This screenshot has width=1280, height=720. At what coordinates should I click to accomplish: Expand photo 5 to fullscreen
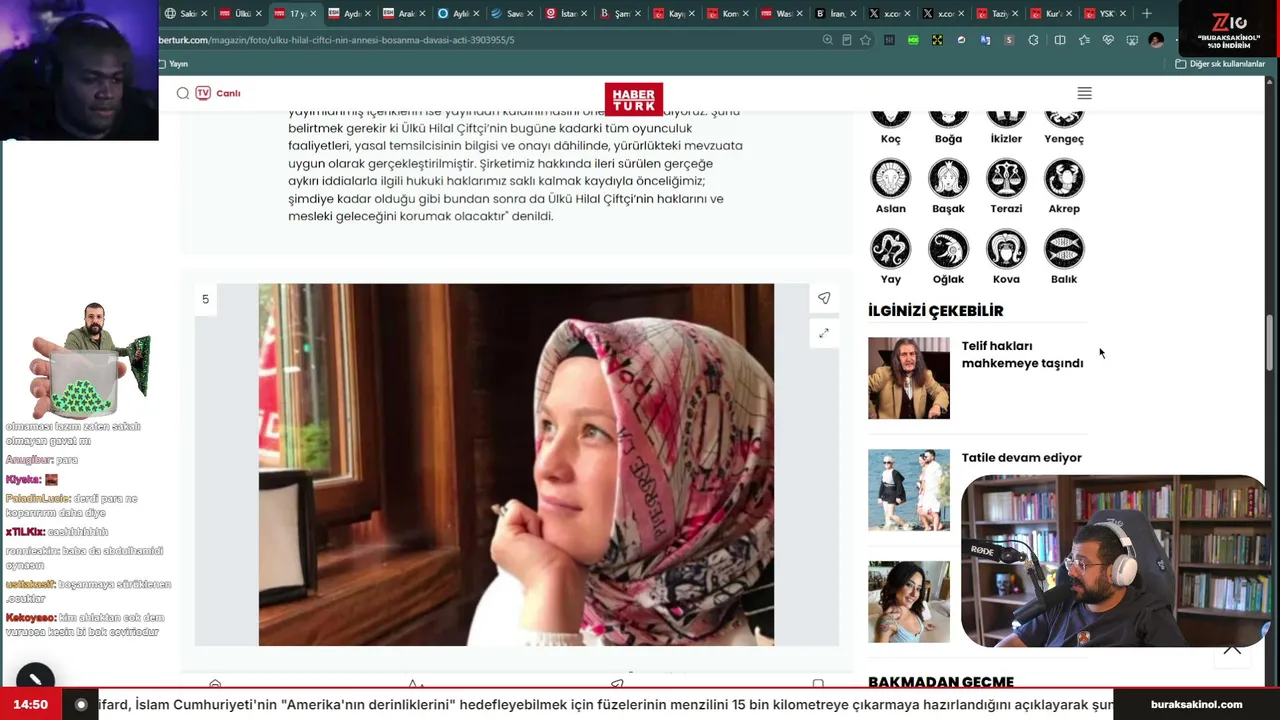pyautogui.click(x=824, y=333)
